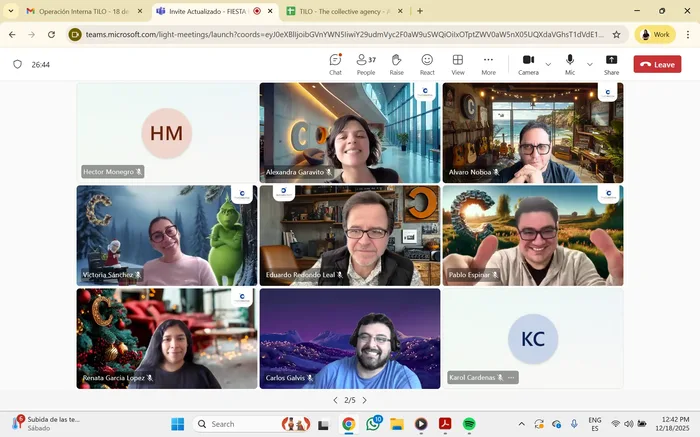Open the meeting Chat panel
The image size is (700, 437).
click(335, 64)
